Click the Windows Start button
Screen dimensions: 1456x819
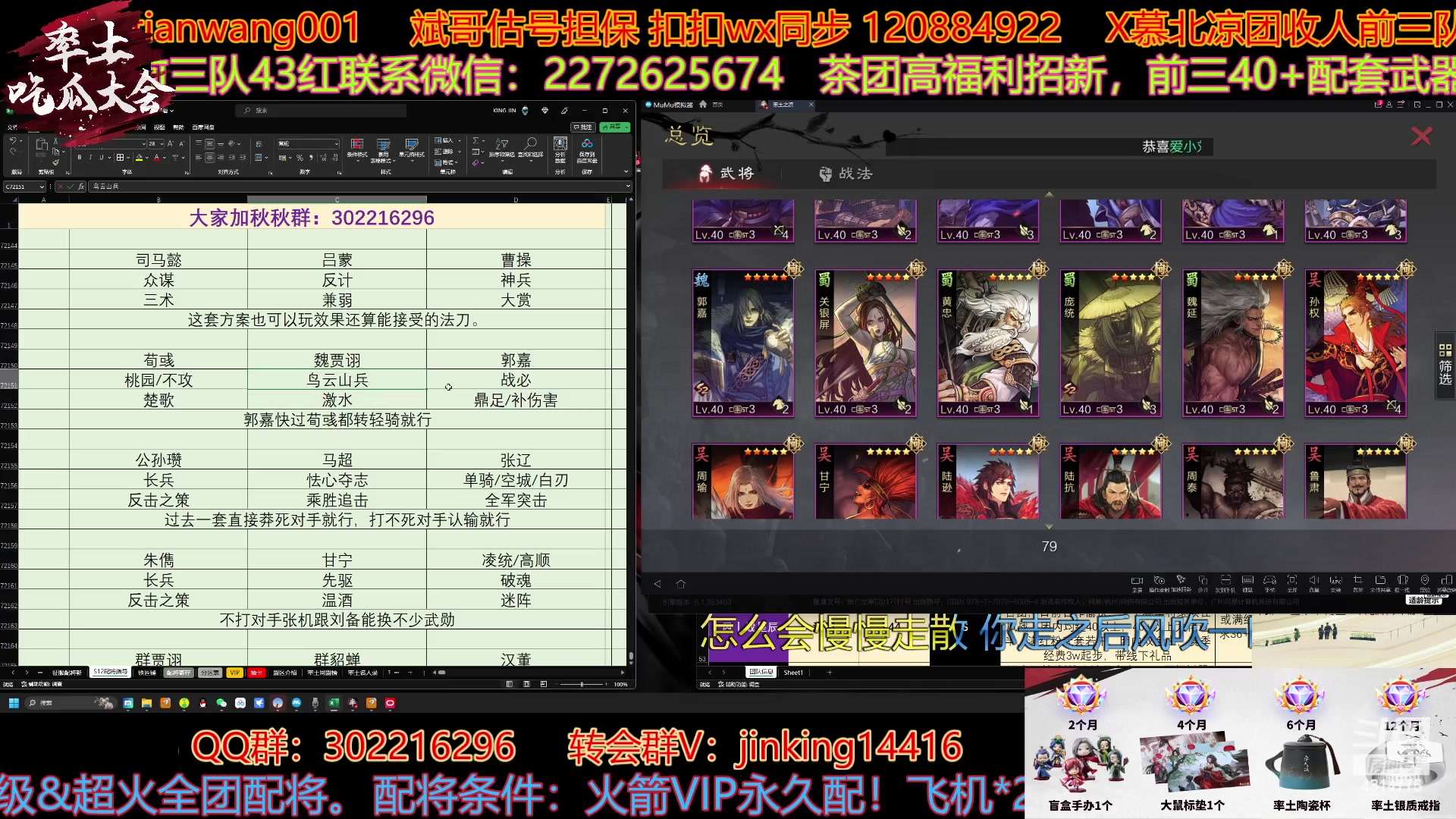[x=14, y=703]
